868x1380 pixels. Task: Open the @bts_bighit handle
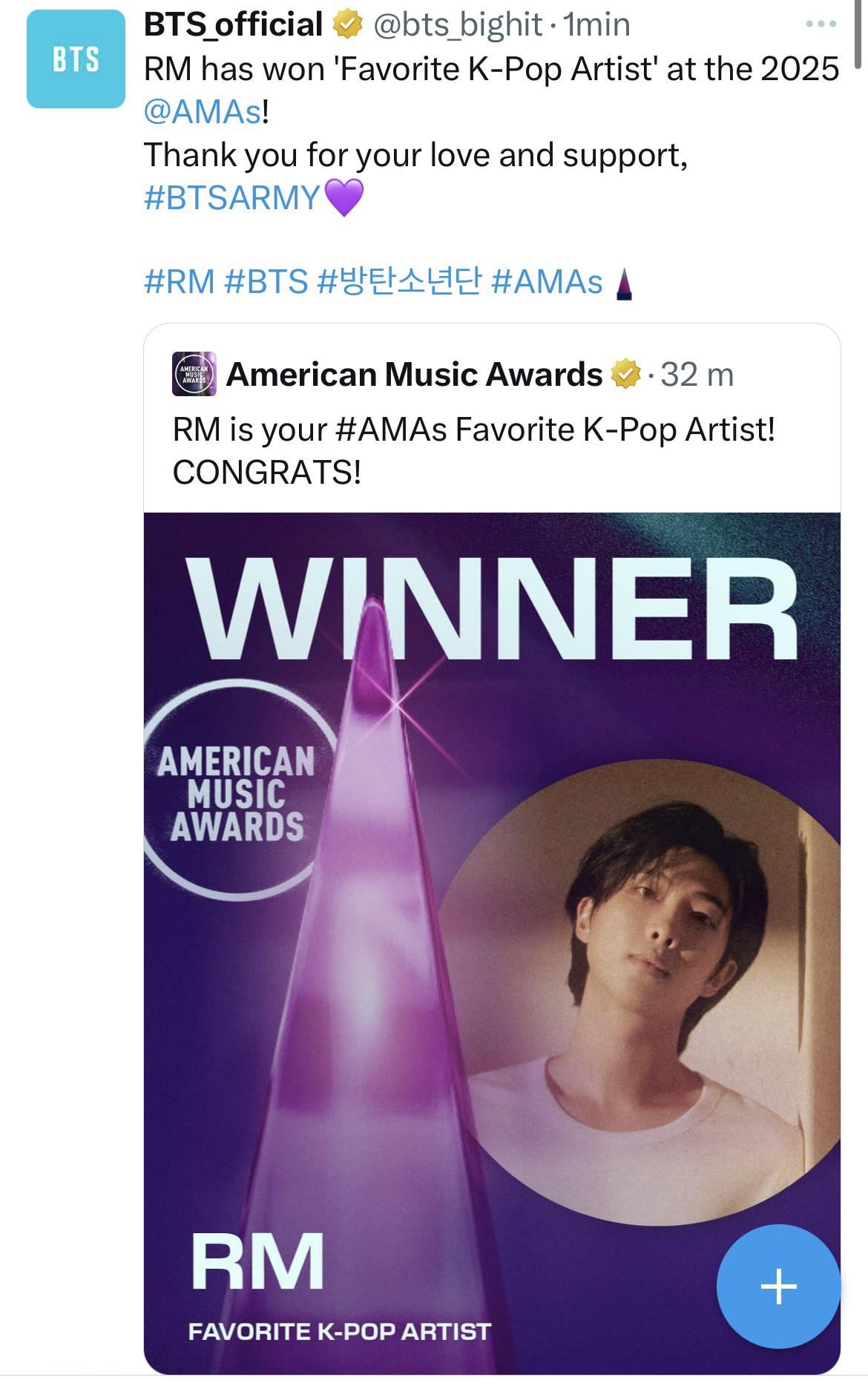(x=457, y=25)
